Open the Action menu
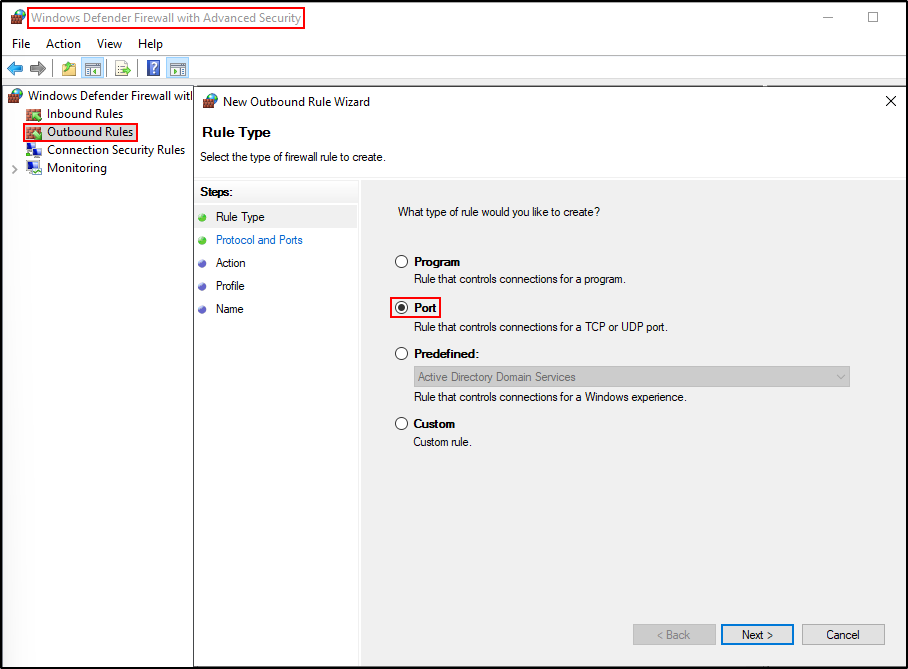The image size is (908, 669). (x=63, y=44)
